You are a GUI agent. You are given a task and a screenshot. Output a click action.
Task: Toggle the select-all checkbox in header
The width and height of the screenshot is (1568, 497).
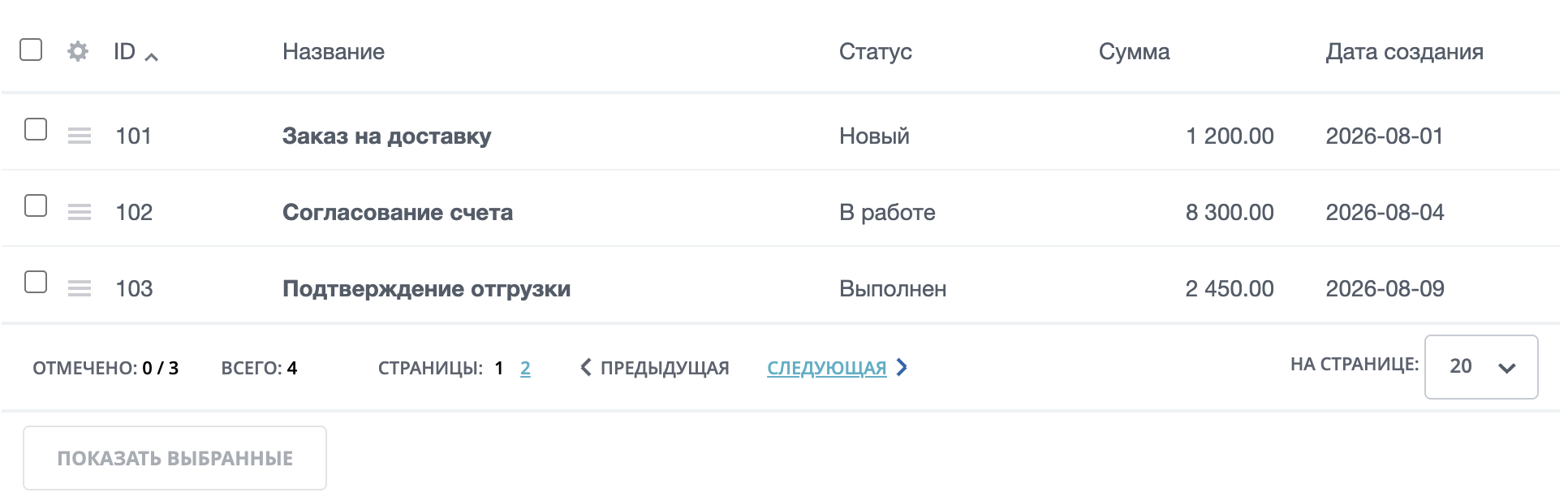click(31, 50)
